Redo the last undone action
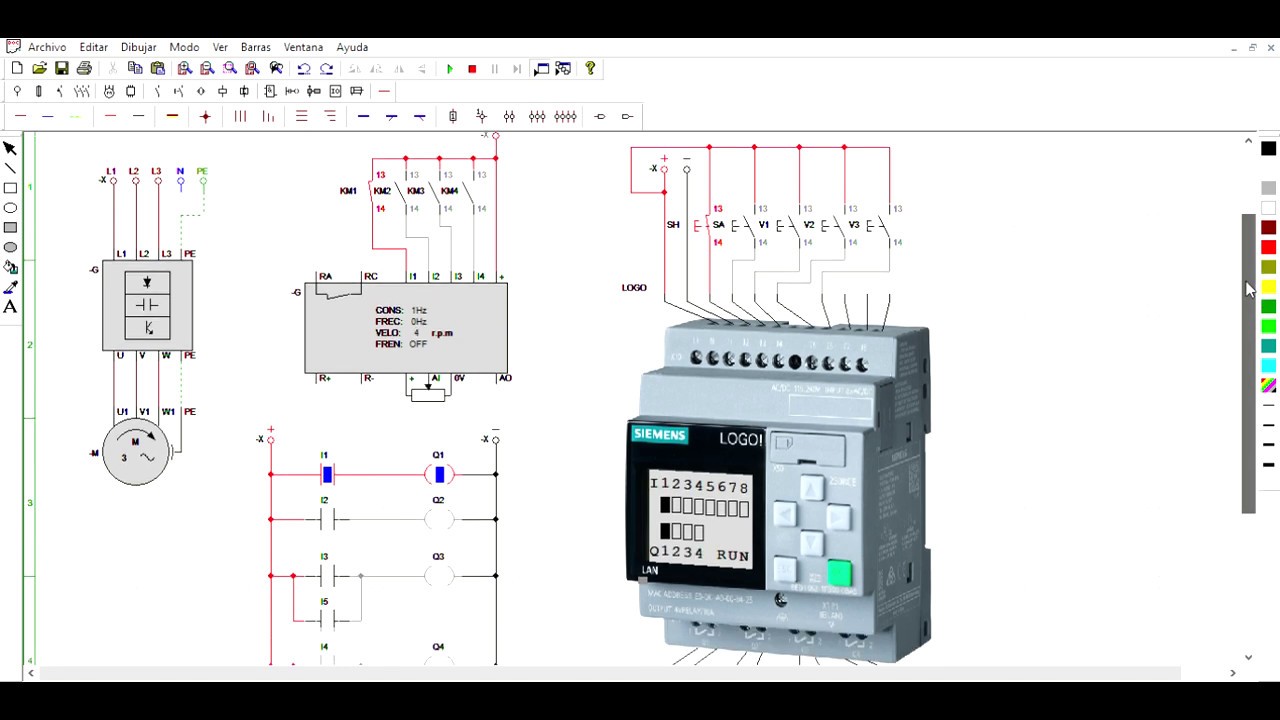This screenshot has width=1280, height=720. (x=326, y=69)
